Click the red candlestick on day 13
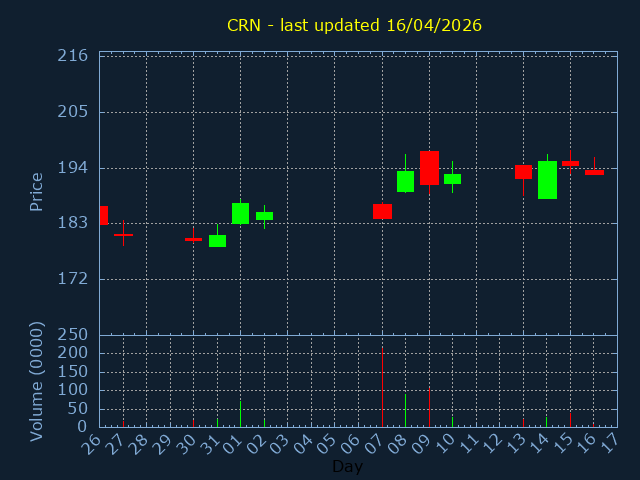The height and width of the screenshot is (480, 640). (523, 172)
